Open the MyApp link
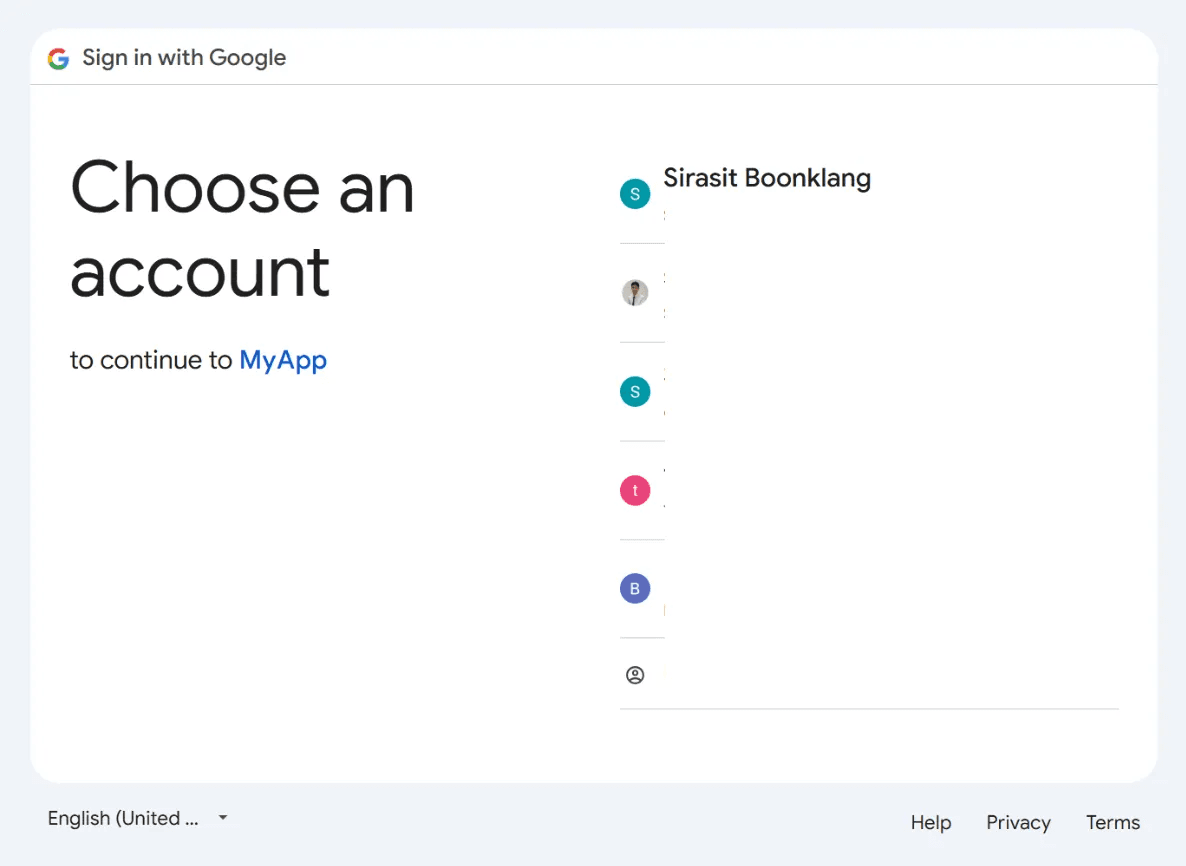This screenshot has height=866, width=1186. click(283, 360)
